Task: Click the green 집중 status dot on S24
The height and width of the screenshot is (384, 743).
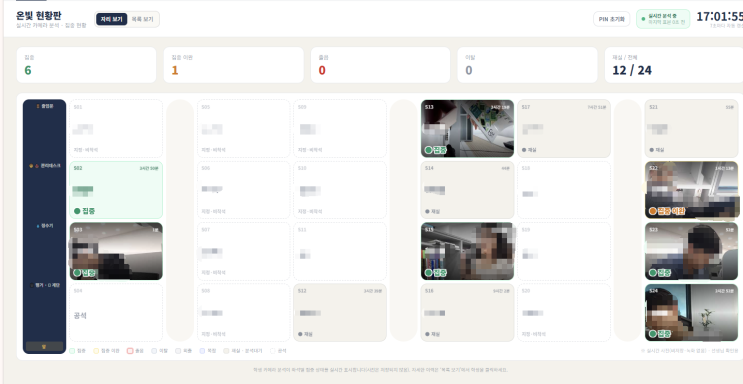Action: 652,334
